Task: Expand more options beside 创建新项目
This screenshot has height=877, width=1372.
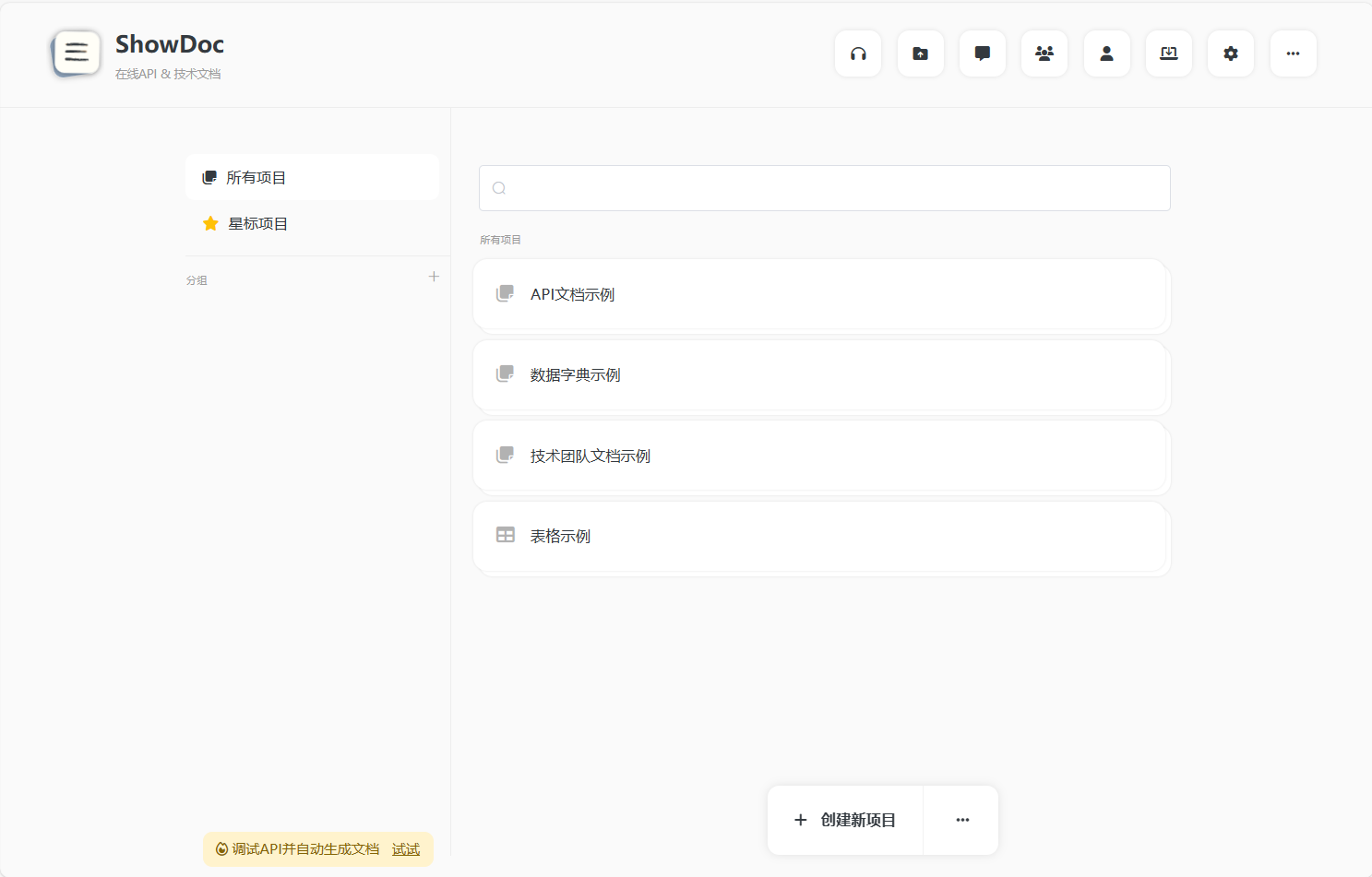Action: pyautogui.click(x=962, y=820)
